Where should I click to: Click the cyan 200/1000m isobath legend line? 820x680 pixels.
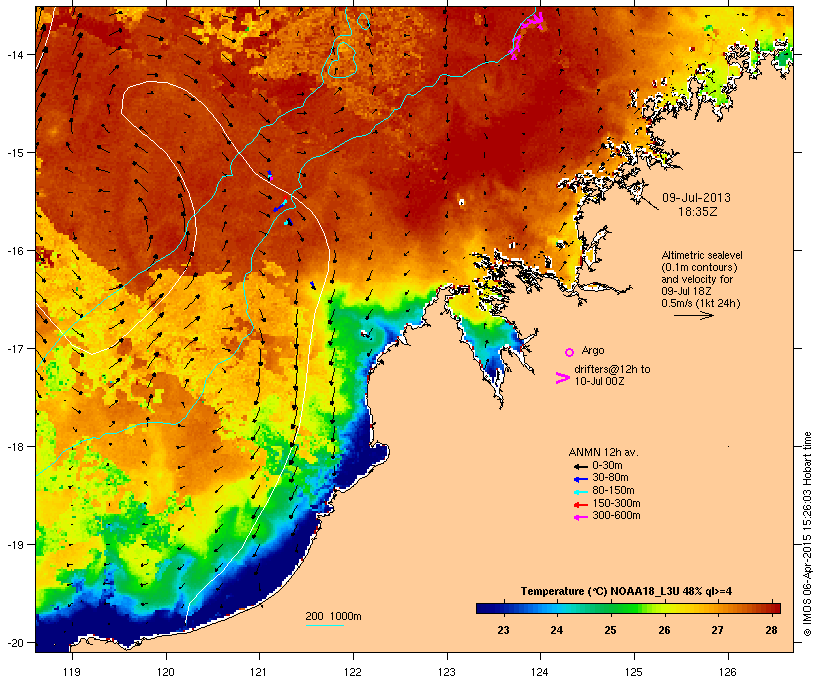(x=325, y=625)
